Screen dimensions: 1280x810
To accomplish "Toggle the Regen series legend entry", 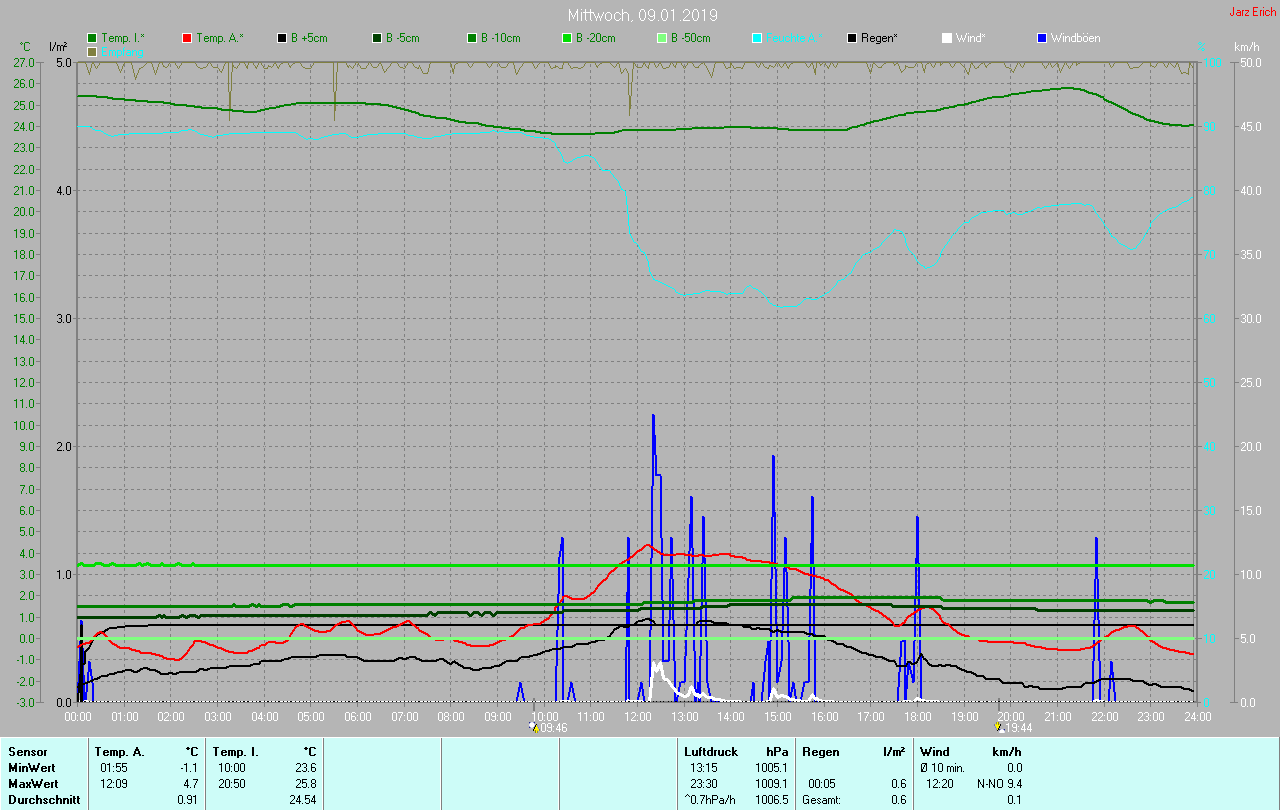I will (878, 38).
